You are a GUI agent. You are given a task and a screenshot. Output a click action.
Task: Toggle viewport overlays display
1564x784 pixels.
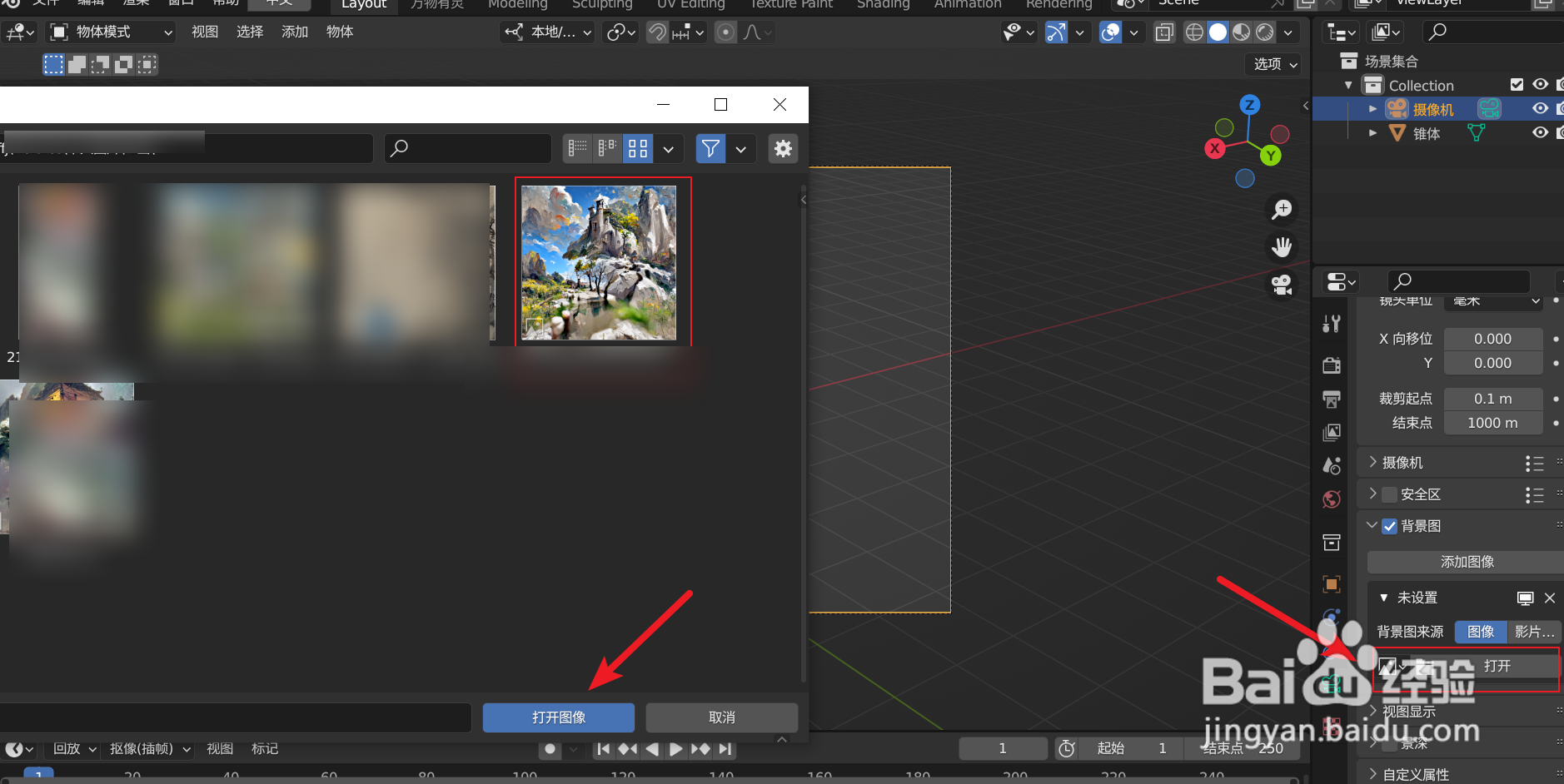point(1110,32)
